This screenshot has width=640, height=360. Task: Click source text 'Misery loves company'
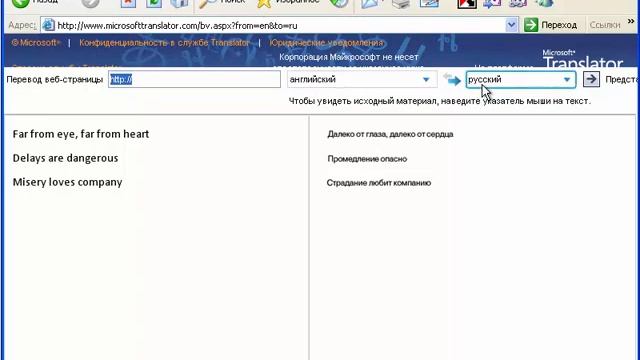click(x=67, y=182)
